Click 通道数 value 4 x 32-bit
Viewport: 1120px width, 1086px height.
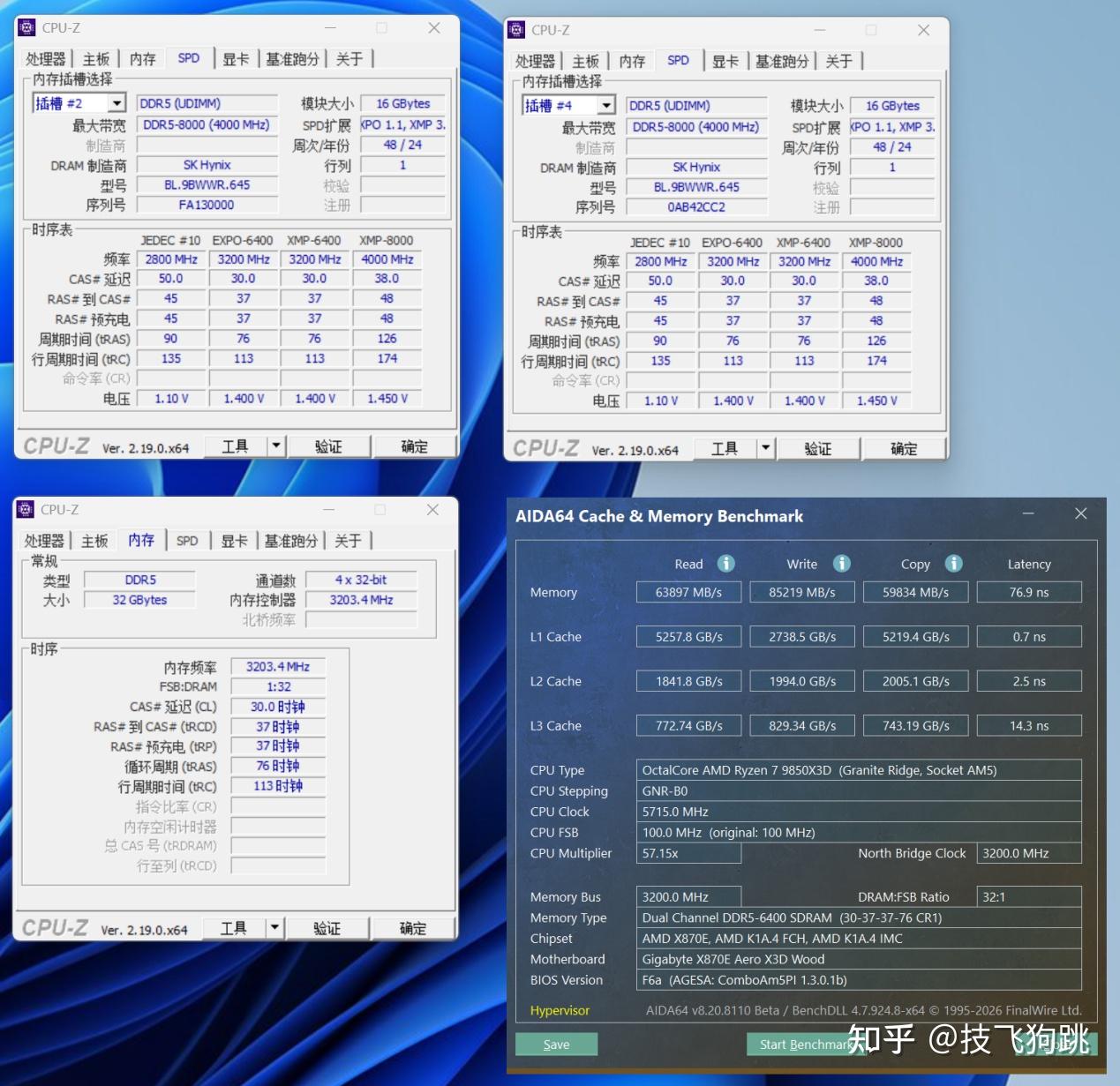[x=361, y=580]
